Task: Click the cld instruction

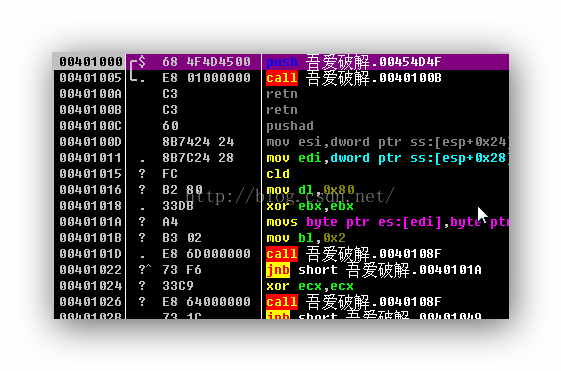Action: [x=278, y=174]
